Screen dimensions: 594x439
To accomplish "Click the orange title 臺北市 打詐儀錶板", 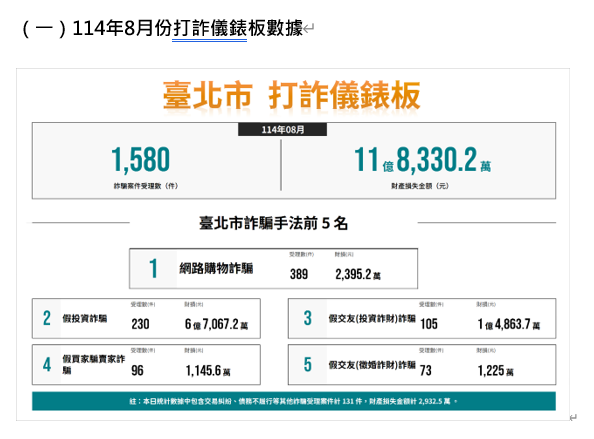I will click(x=291, y=95).
